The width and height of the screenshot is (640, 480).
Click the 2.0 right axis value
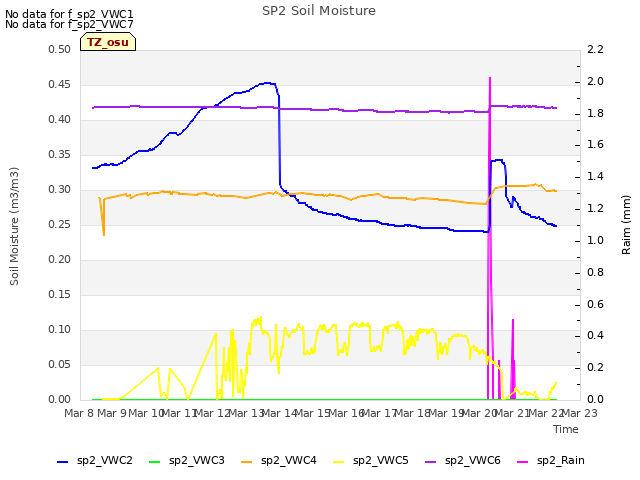tap(595, 81)
